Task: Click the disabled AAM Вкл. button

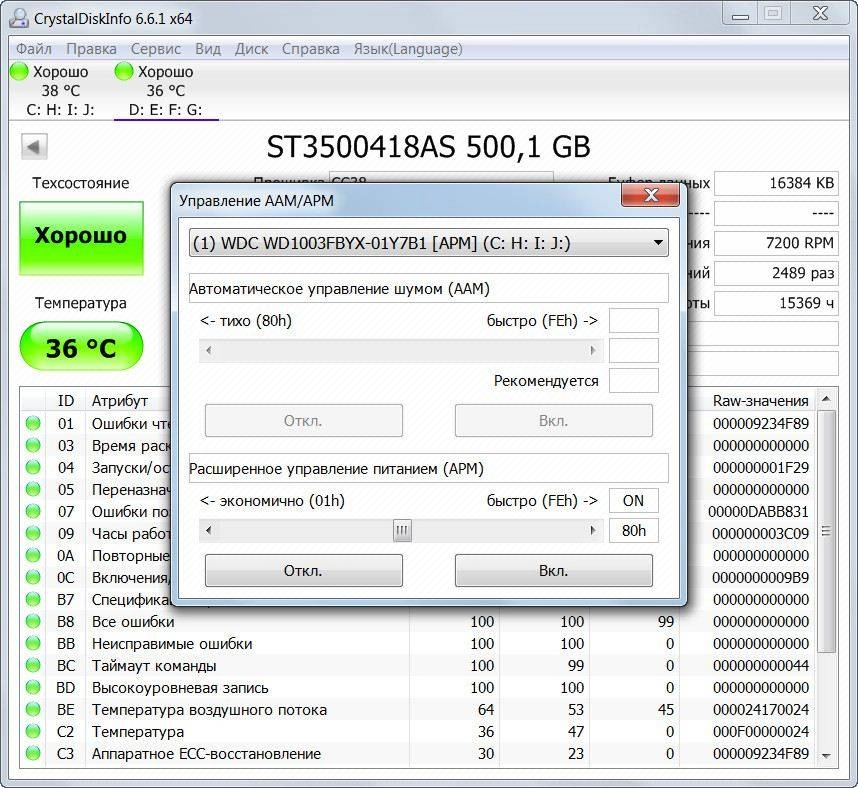Action: [554, 421]
